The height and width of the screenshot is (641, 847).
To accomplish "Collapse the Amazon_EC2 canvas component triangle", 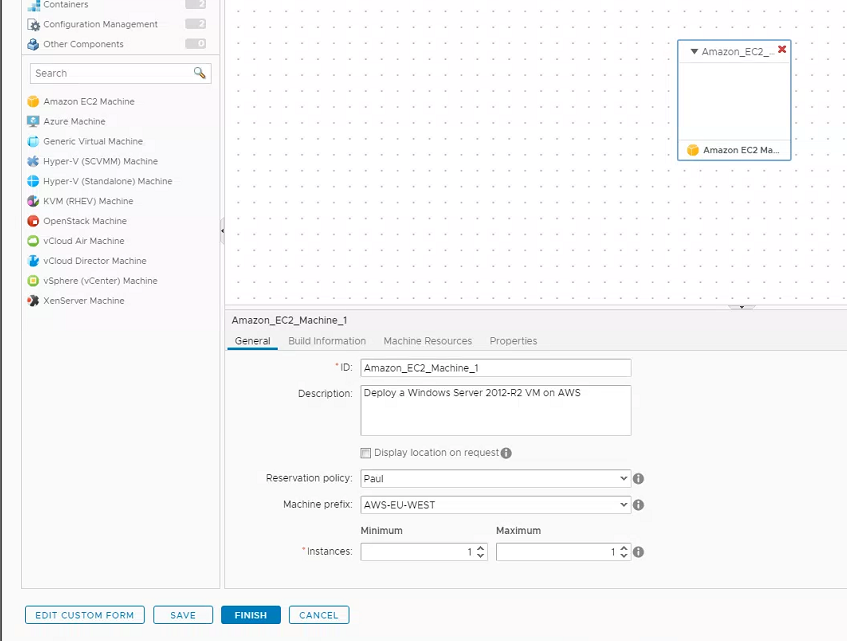I will (694, 52).
